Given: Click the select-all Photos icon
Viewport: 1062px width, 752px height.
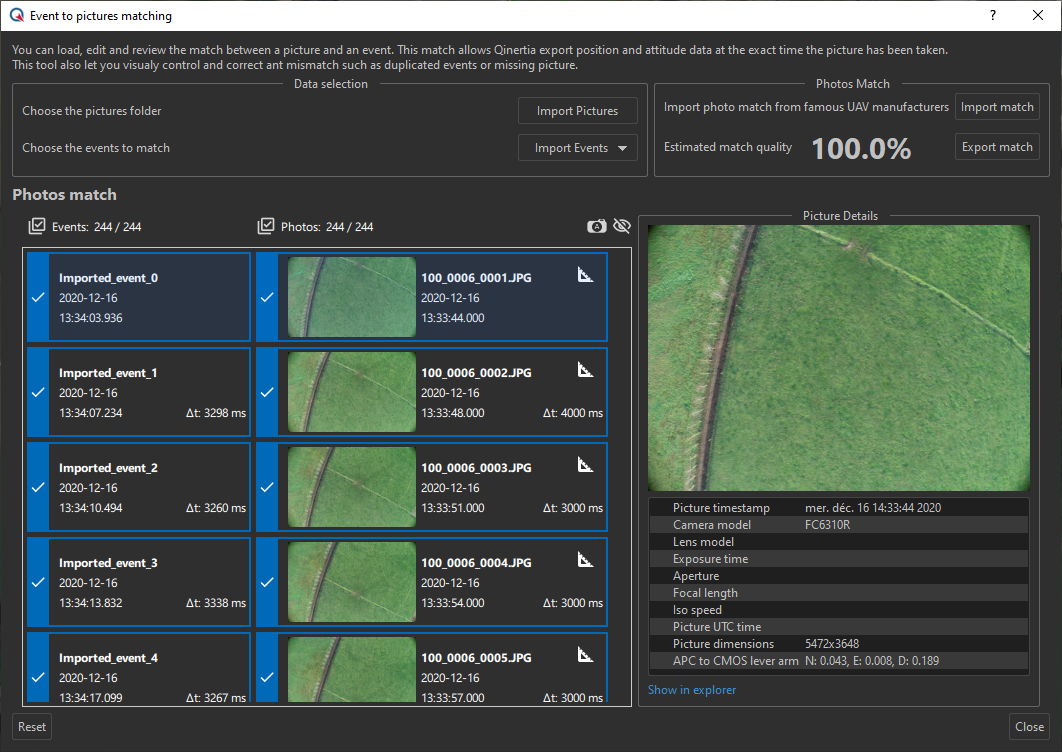Looking at the screenshot, I should pos(266,227).
